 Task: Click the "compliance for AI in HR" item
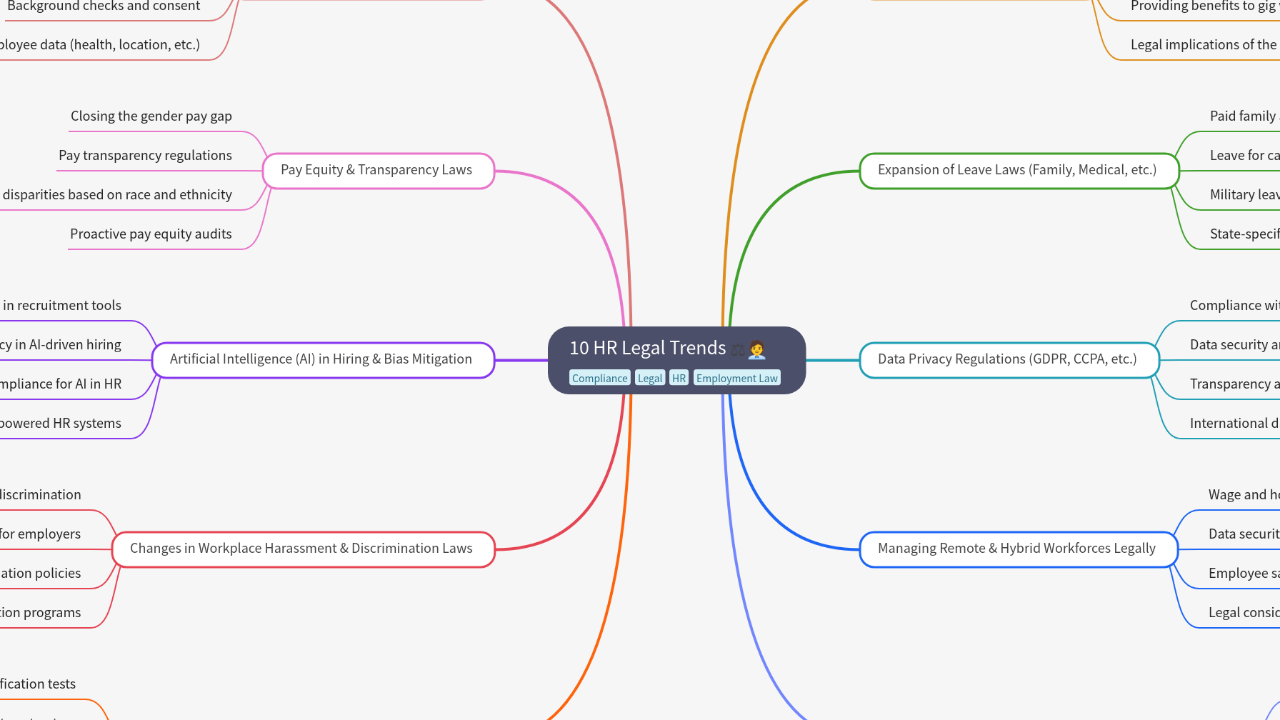tap(61, 384)
